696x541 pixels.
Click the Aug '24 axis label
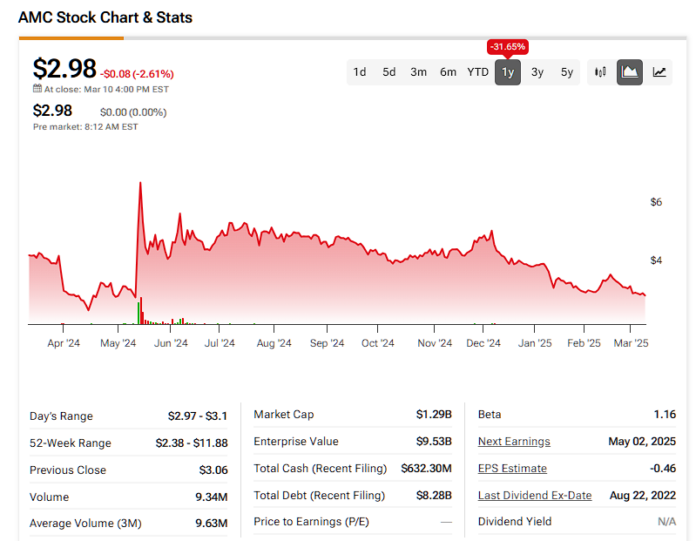click(274, 343)
